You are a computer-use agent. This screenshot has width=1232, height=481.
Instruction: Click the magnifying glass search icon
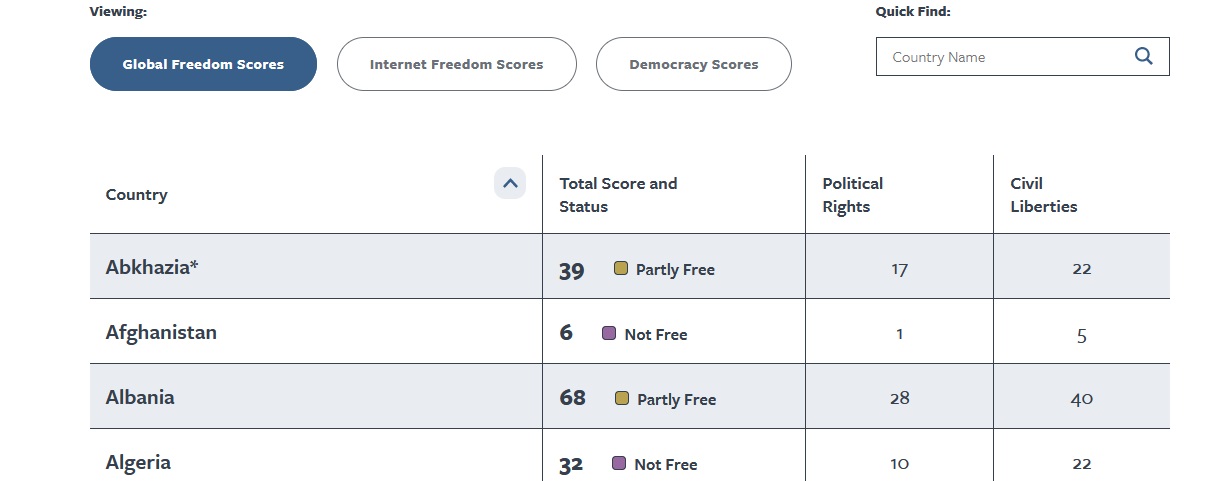click(x=1144, y=57)
